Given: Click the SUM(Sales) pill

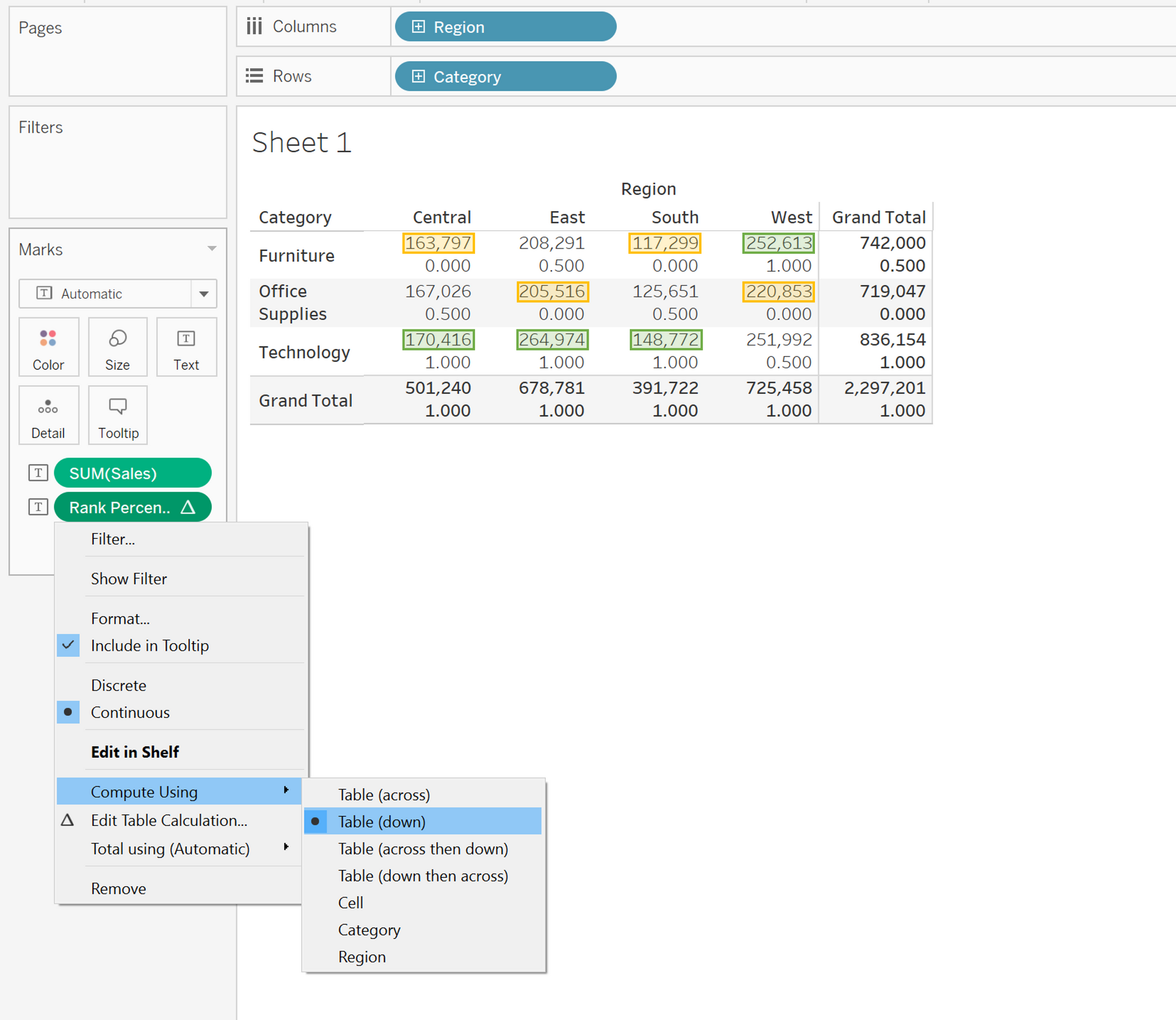Looking at the screenshot, I should tap(133, 473).
